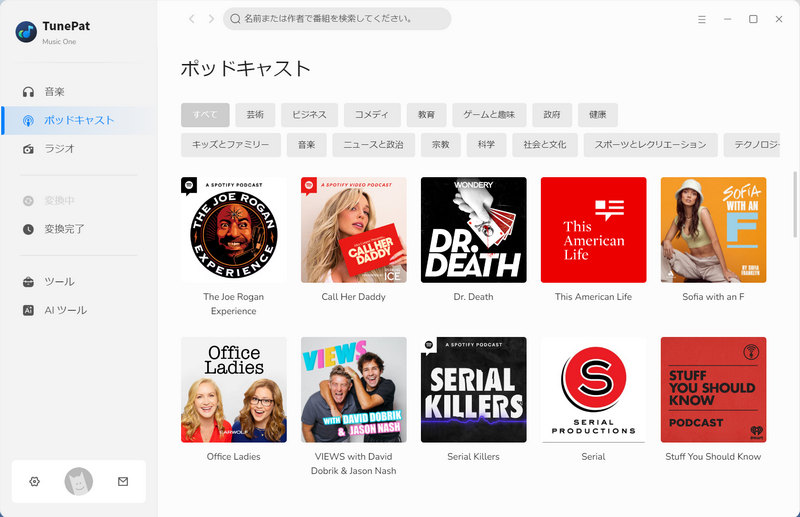Select the 芸術 category filter
This screenshot has width=800, height=517.
pos(255,115)
